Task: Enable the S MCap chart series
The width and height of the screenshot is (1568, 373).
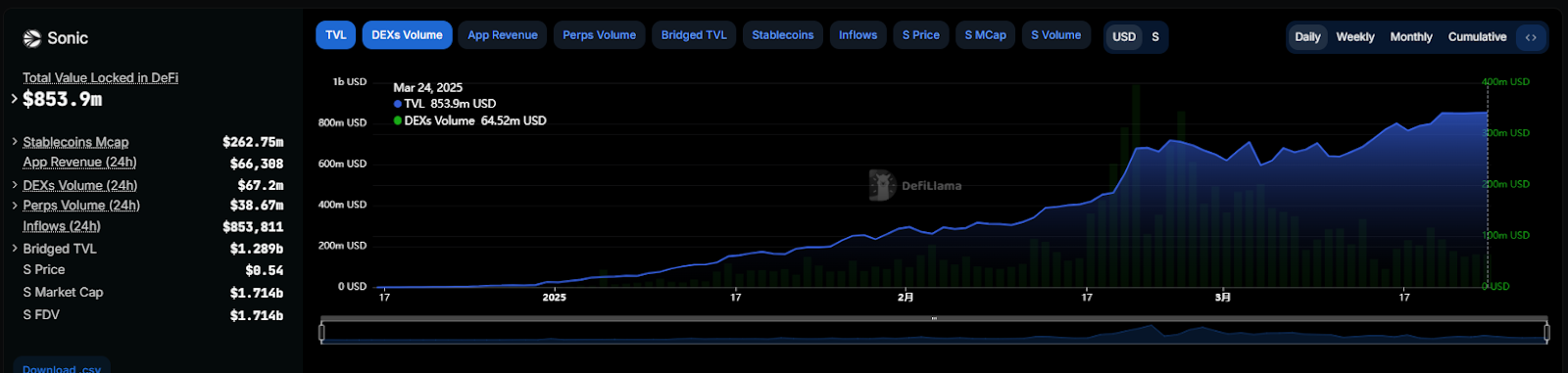Action: [x=985, y=35]
